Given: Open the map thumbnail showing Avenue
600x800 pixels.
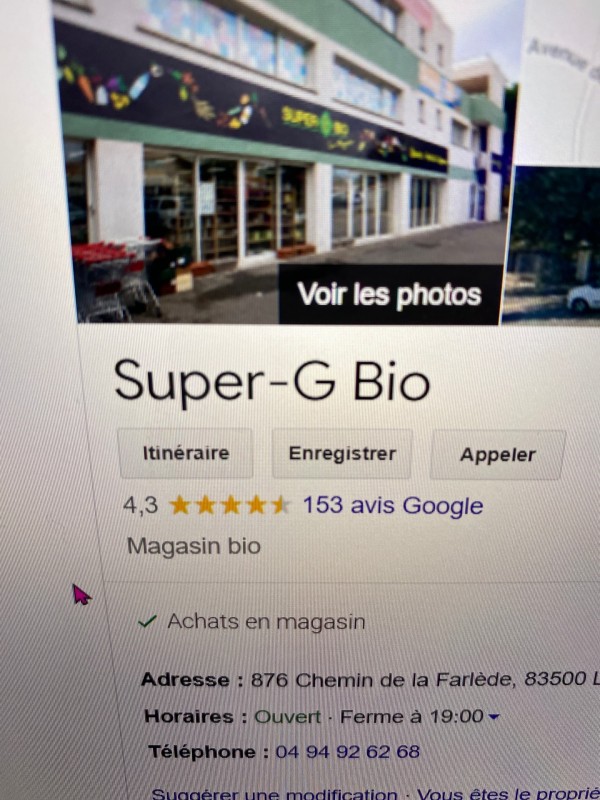Looking at the screenshot, I should [560, 82].
